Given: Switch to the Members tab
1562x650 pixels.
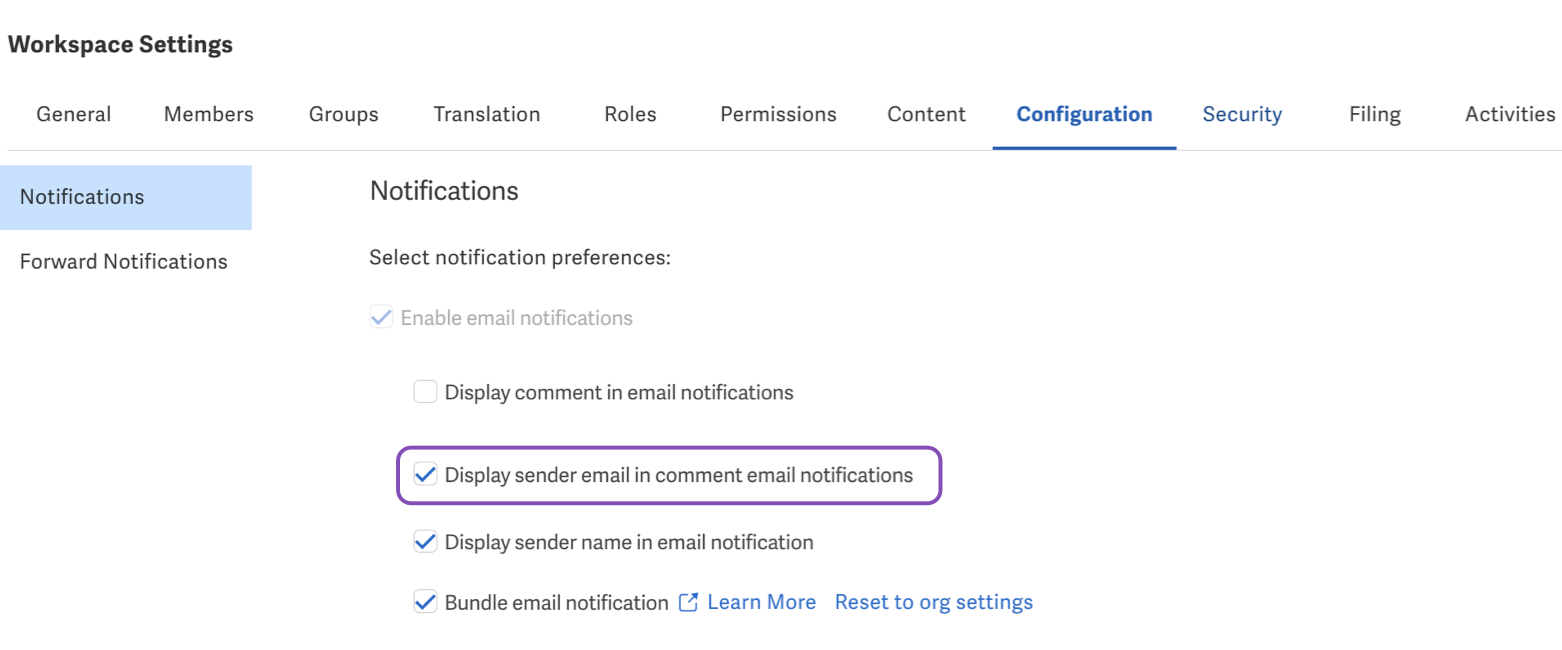Looking at the screenshot, I should 208,114.
